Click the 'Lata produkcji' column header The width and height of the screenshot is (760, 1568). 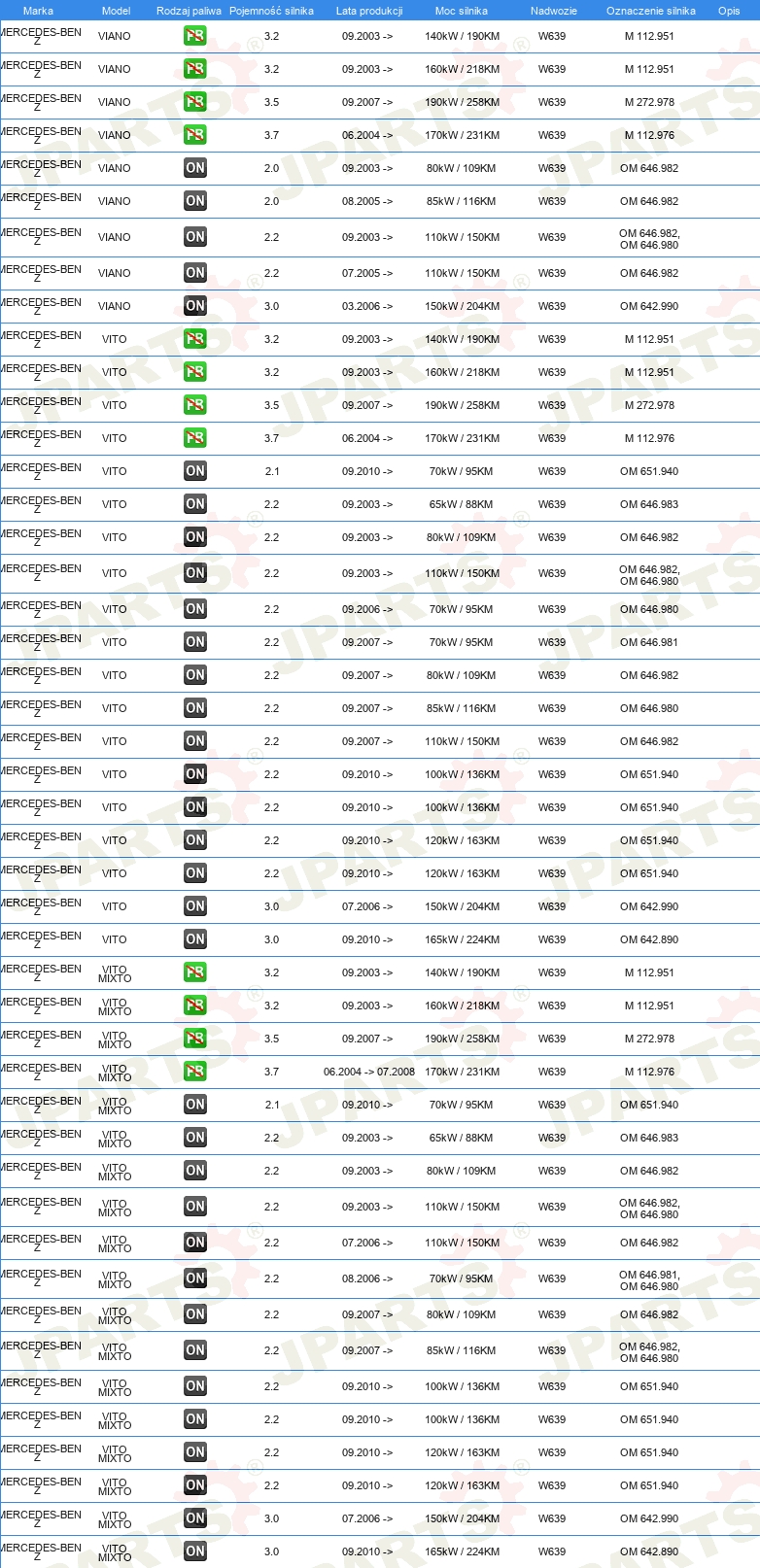pyautogui.click(x=369, y=11)
